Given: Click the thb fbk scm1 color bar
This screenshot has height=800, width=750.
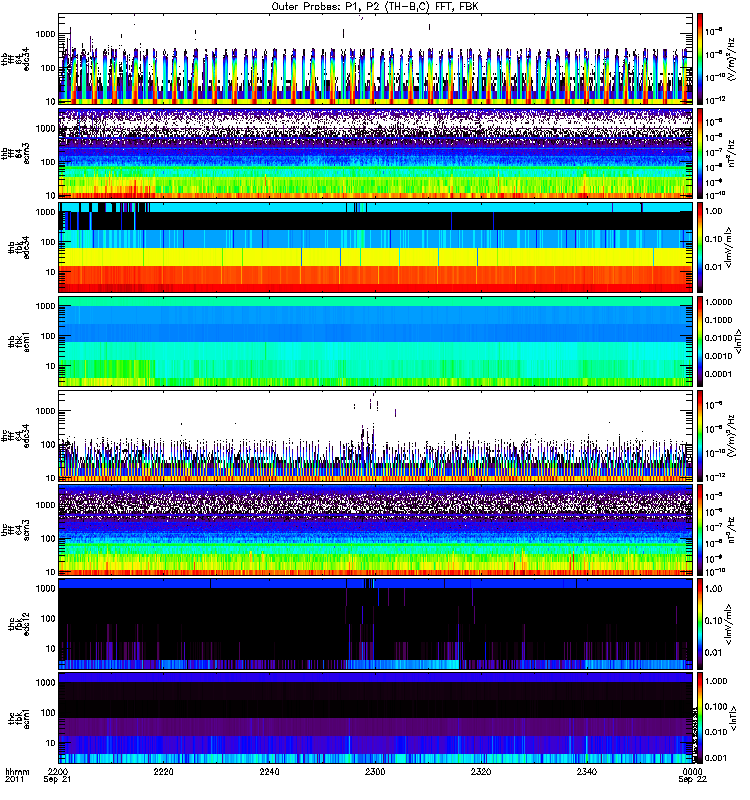Looking at the screenshot, I should point(701,340).
